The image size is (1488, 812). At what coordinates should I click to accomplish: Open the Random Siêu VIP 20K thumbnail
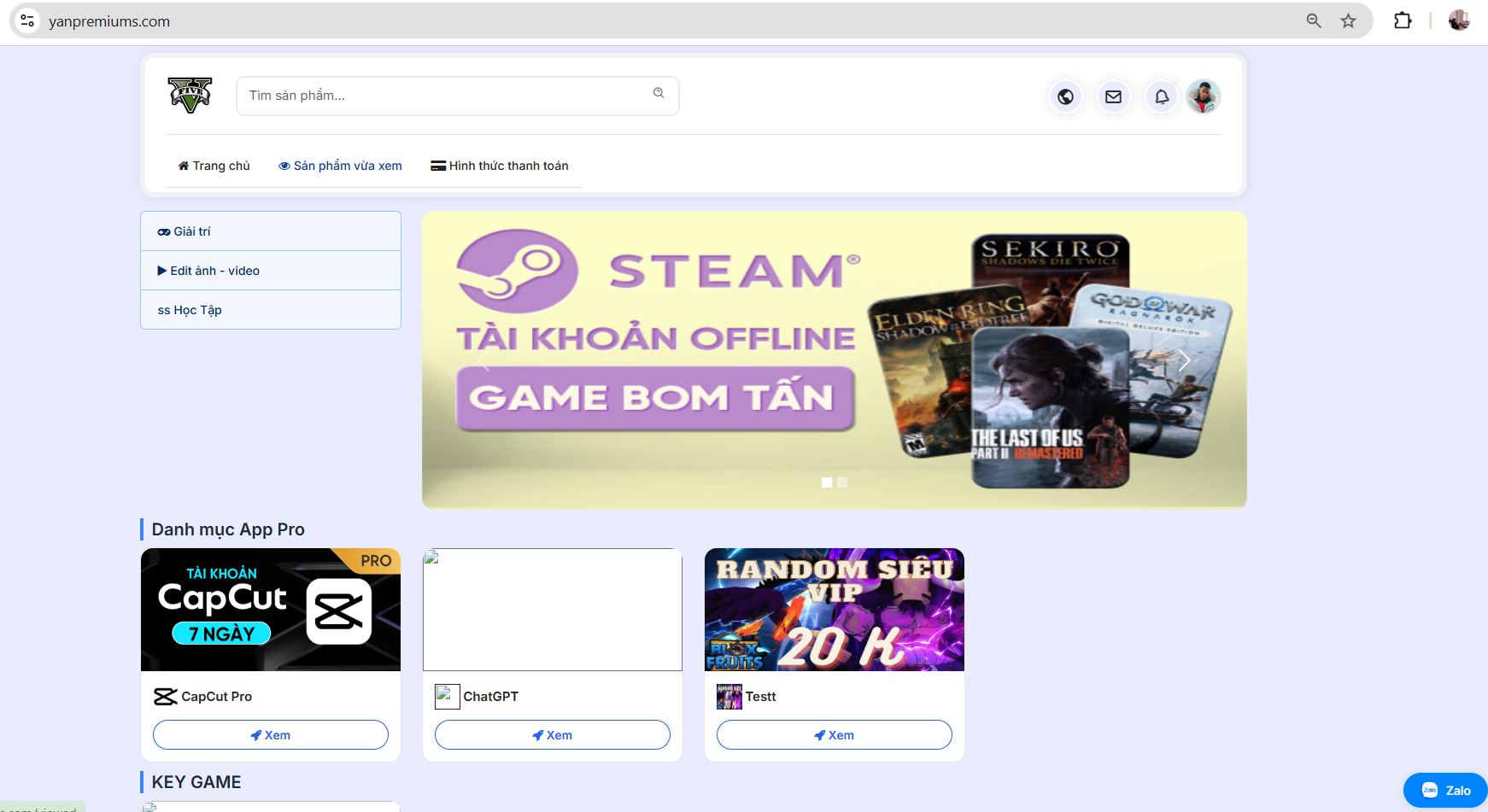point(835,610)
